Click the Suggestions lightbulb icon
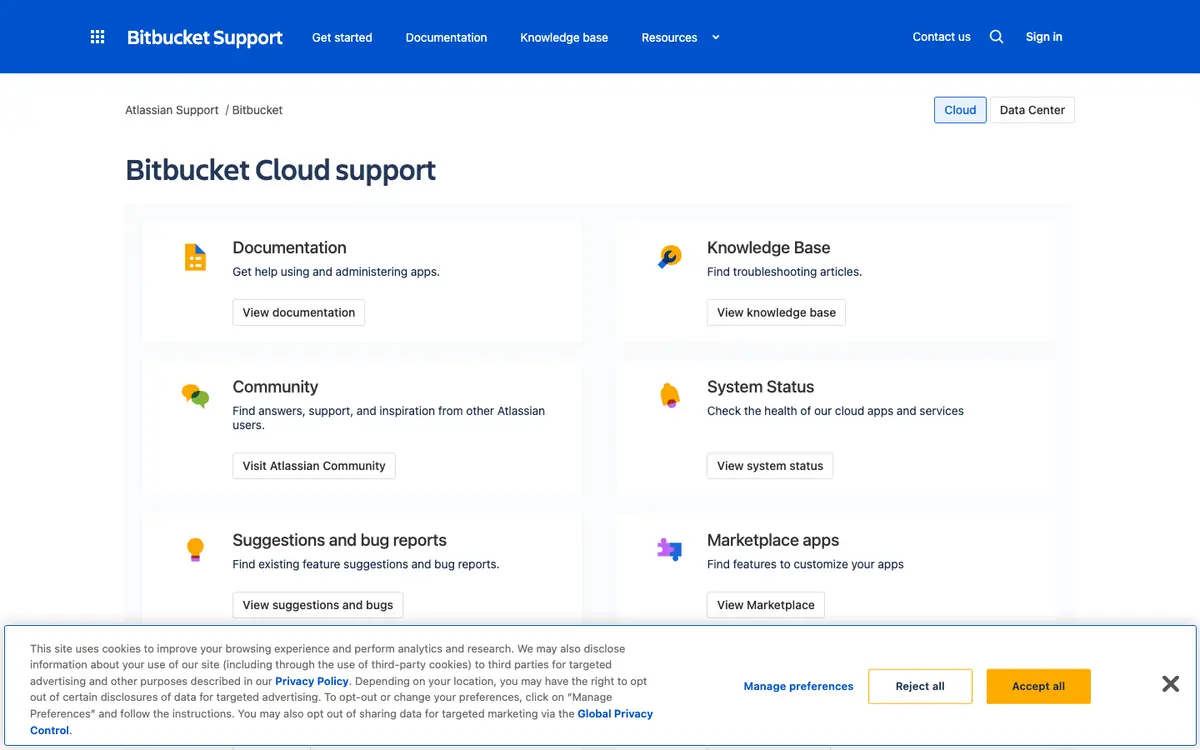This screenshot has width=1200, height=750. 195,549
